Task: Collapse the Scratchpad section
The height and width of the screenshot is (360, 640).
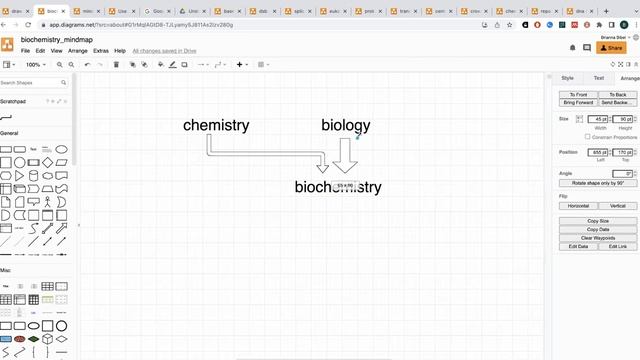Action: click(x=13, y=101)
